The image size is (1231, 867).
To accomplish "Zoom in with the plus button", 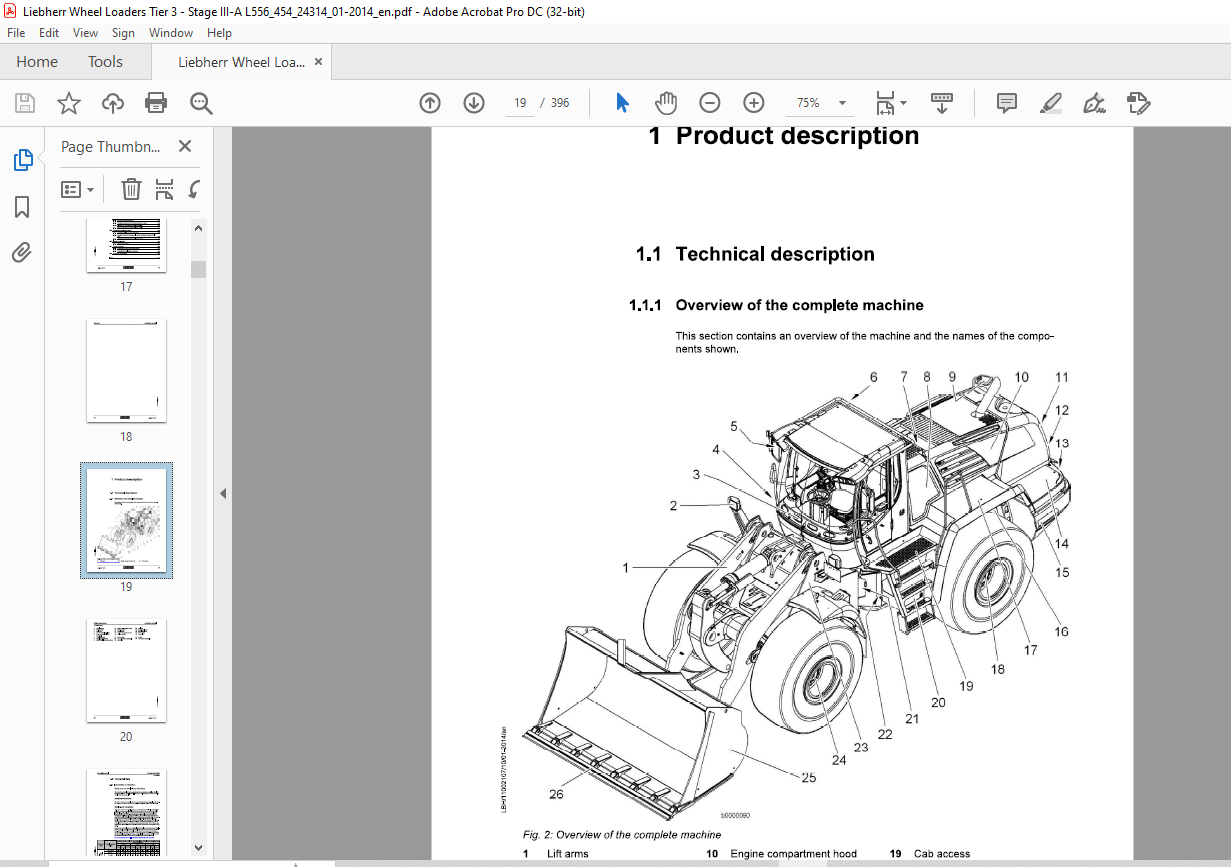I will (x=754, y=103).
